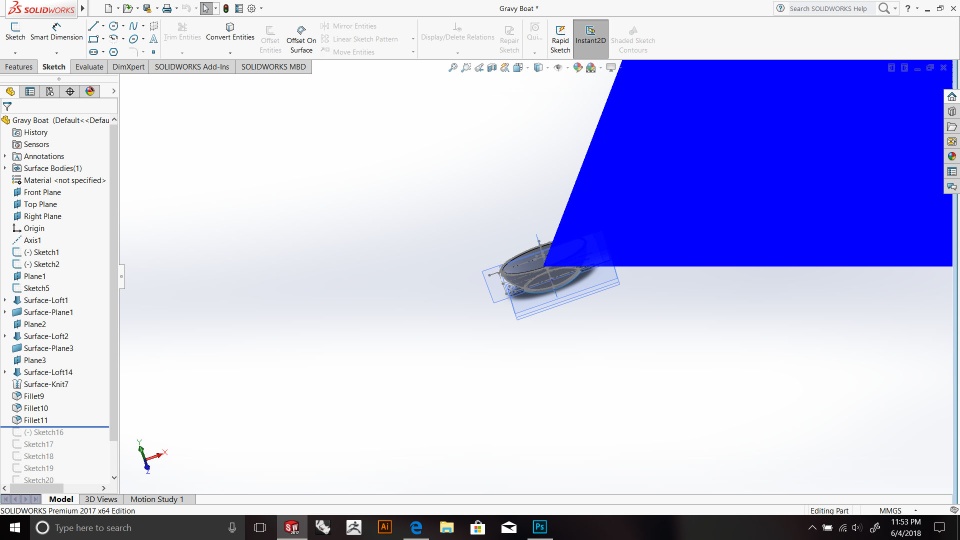The height and width of the screenshot is (540, 960).
Task: Click the Zoom to Fit icon
Action: (453, 67)
